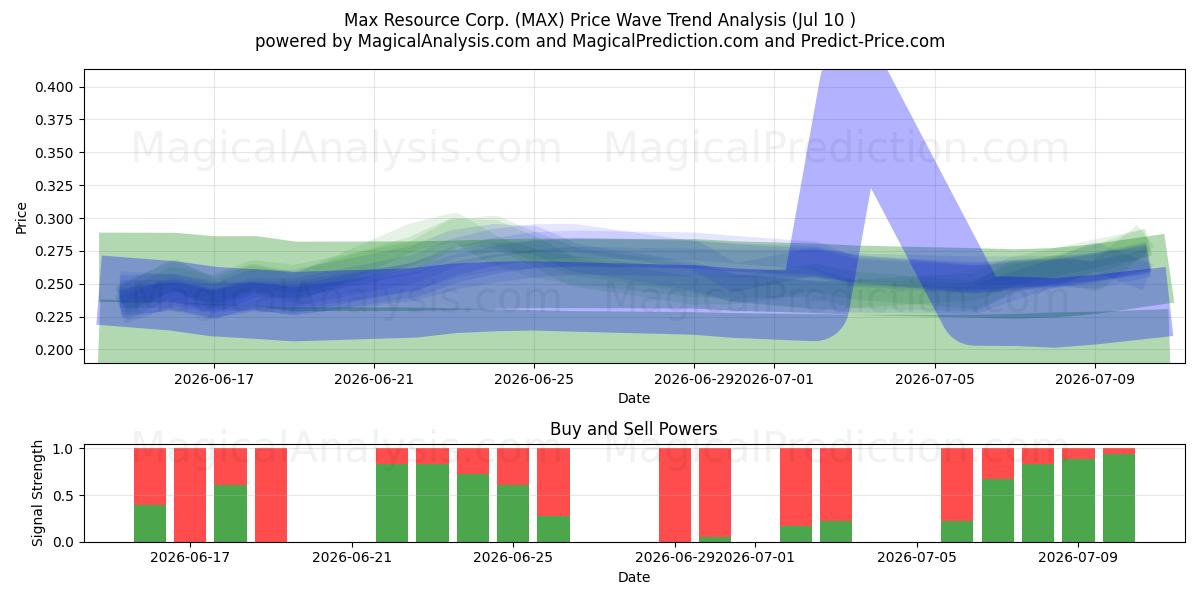Click the 0.275 tick on the Price axis

pos(56,251)
